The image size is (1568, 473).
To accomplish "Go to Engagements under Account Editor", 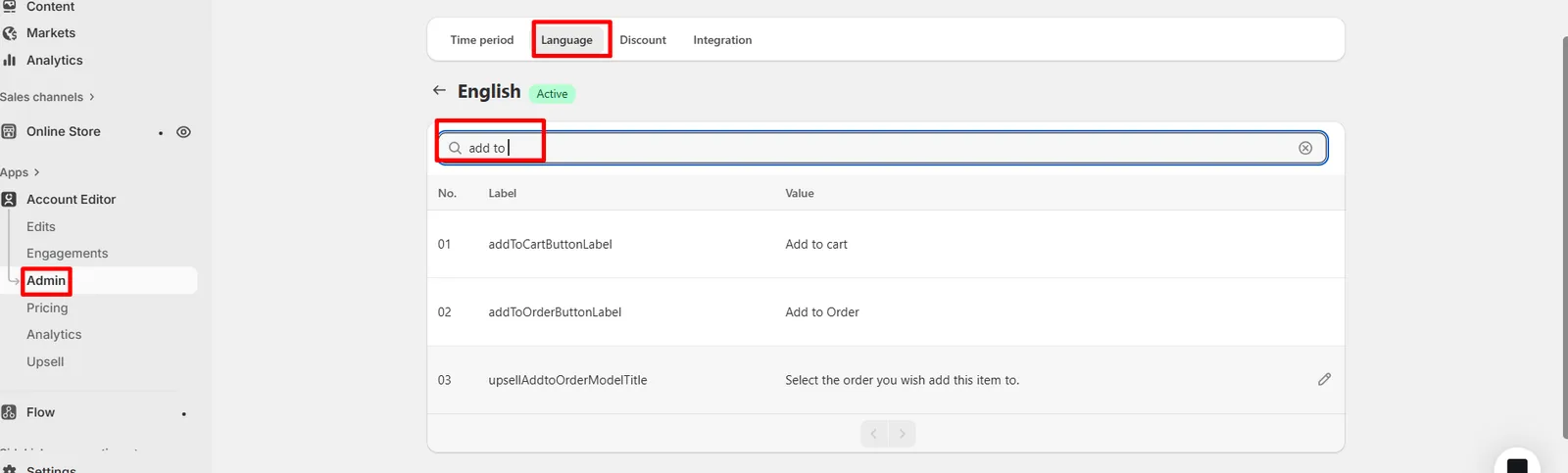I will (x=68, y=254).
